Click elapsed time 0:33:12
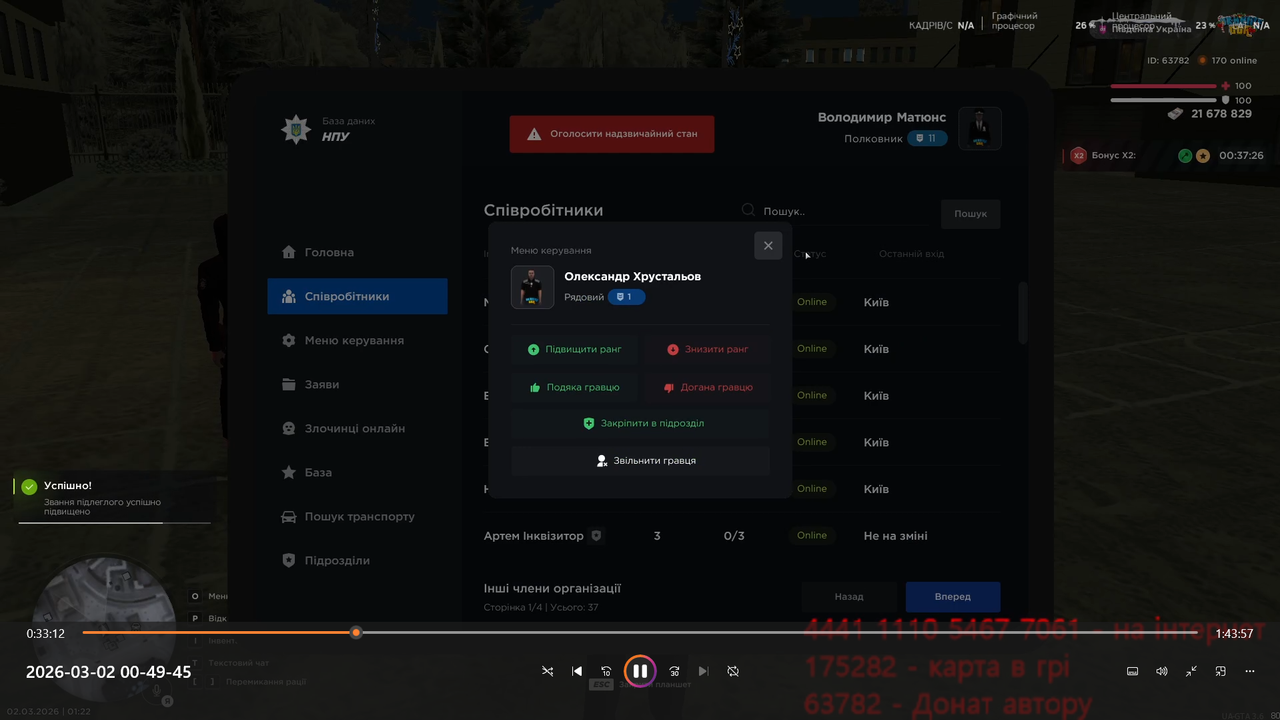The height and width of the screenshot is (720, 1280). point(45,634)
